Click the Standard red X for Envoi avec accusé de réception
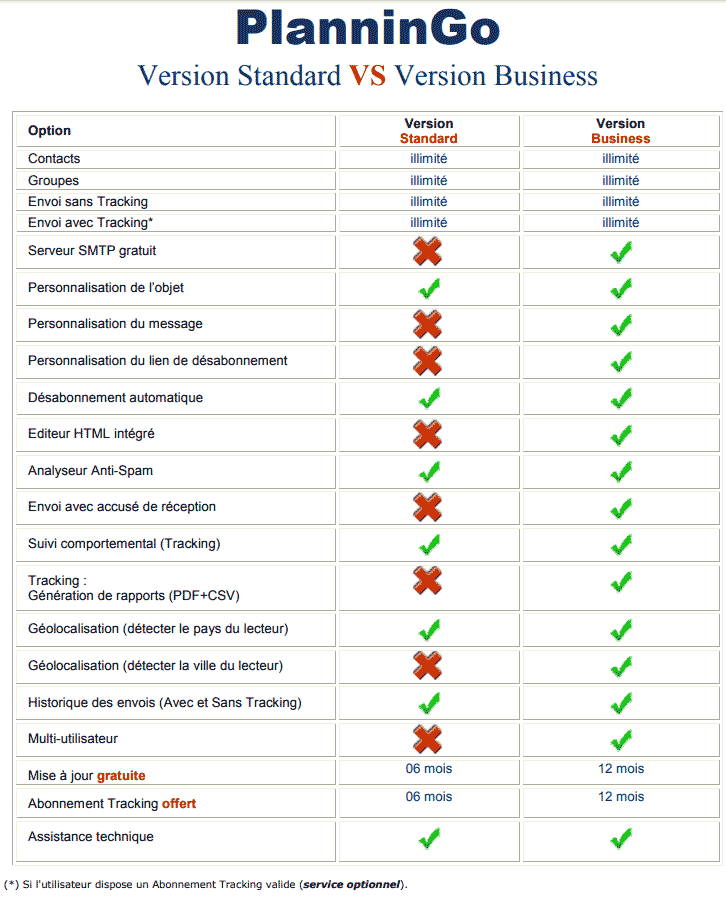The height and width of the screenshot is (898, 726). tap(428, 507)
